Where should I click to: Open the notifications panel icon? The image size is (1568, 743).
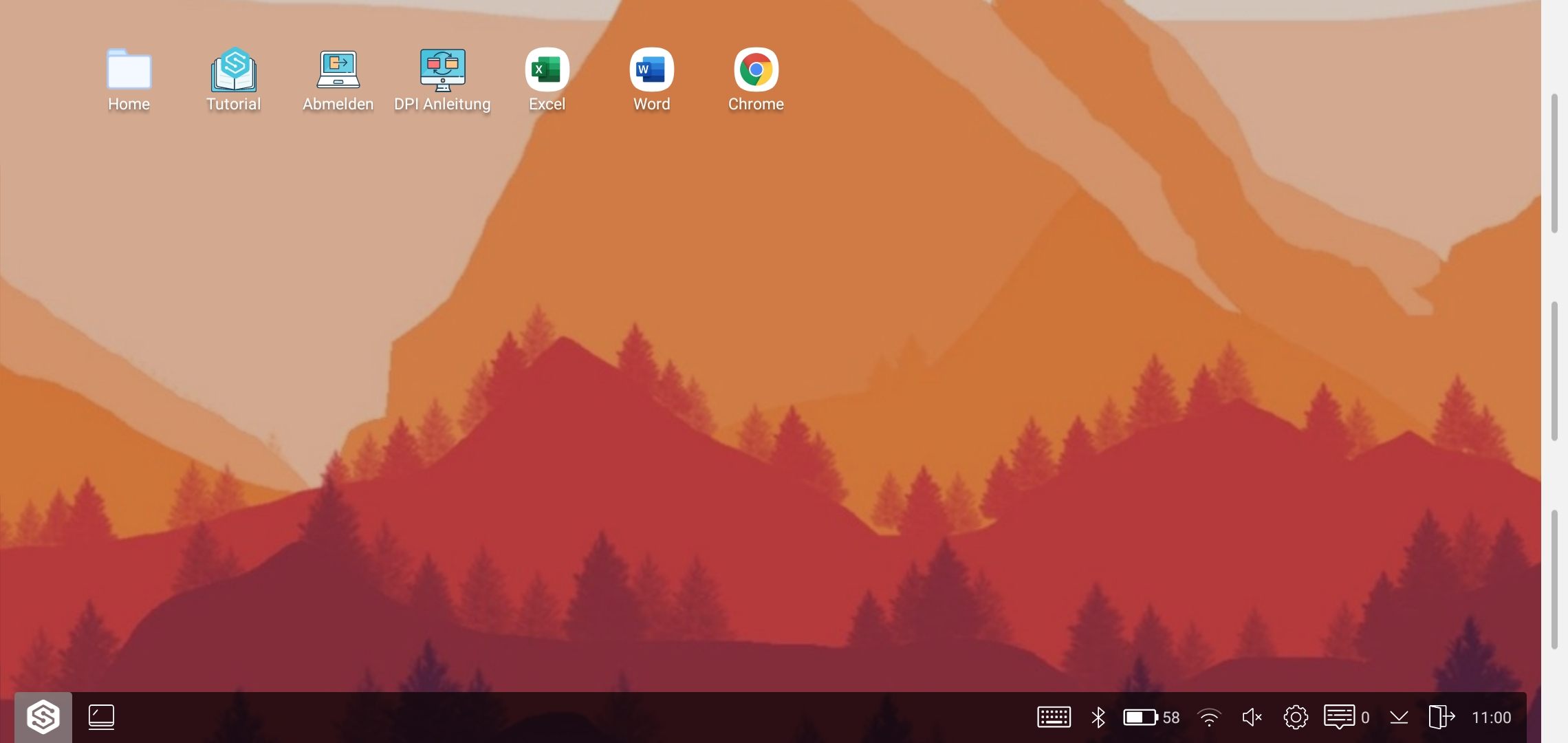(x=1339, y=718)
